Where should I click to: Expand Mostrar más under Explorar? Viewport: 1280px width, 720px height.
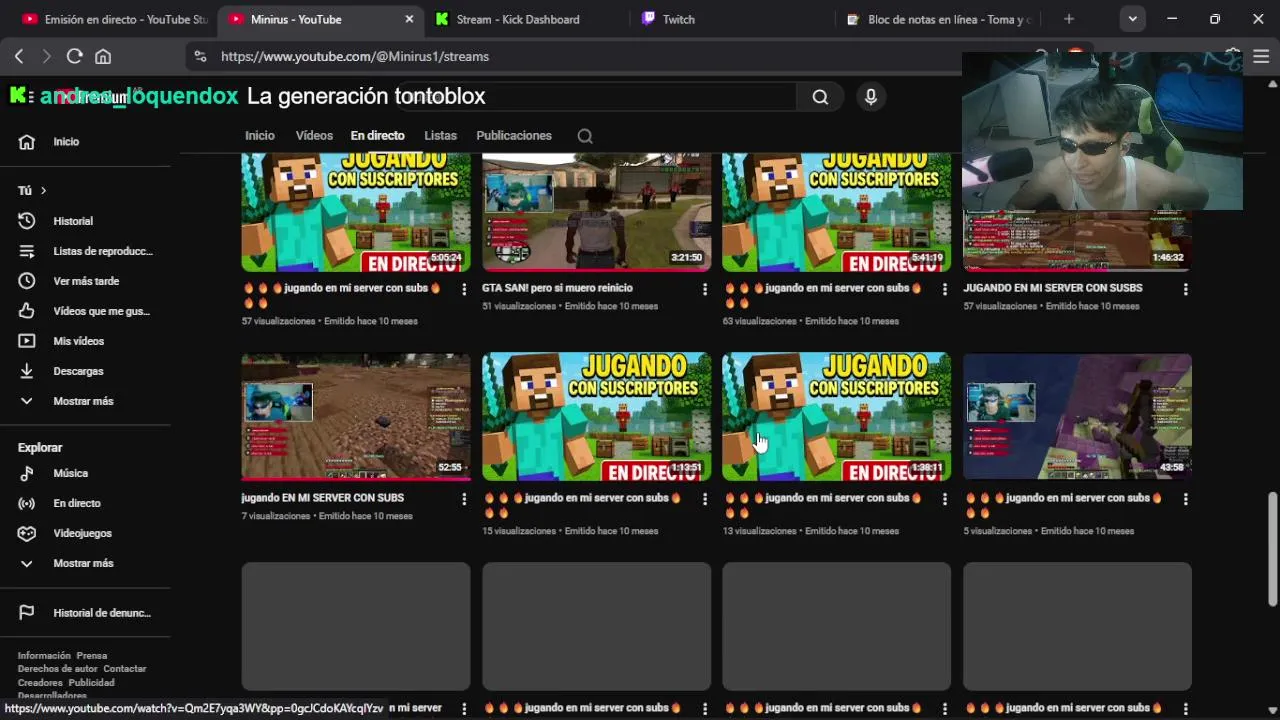coord(85,563)
